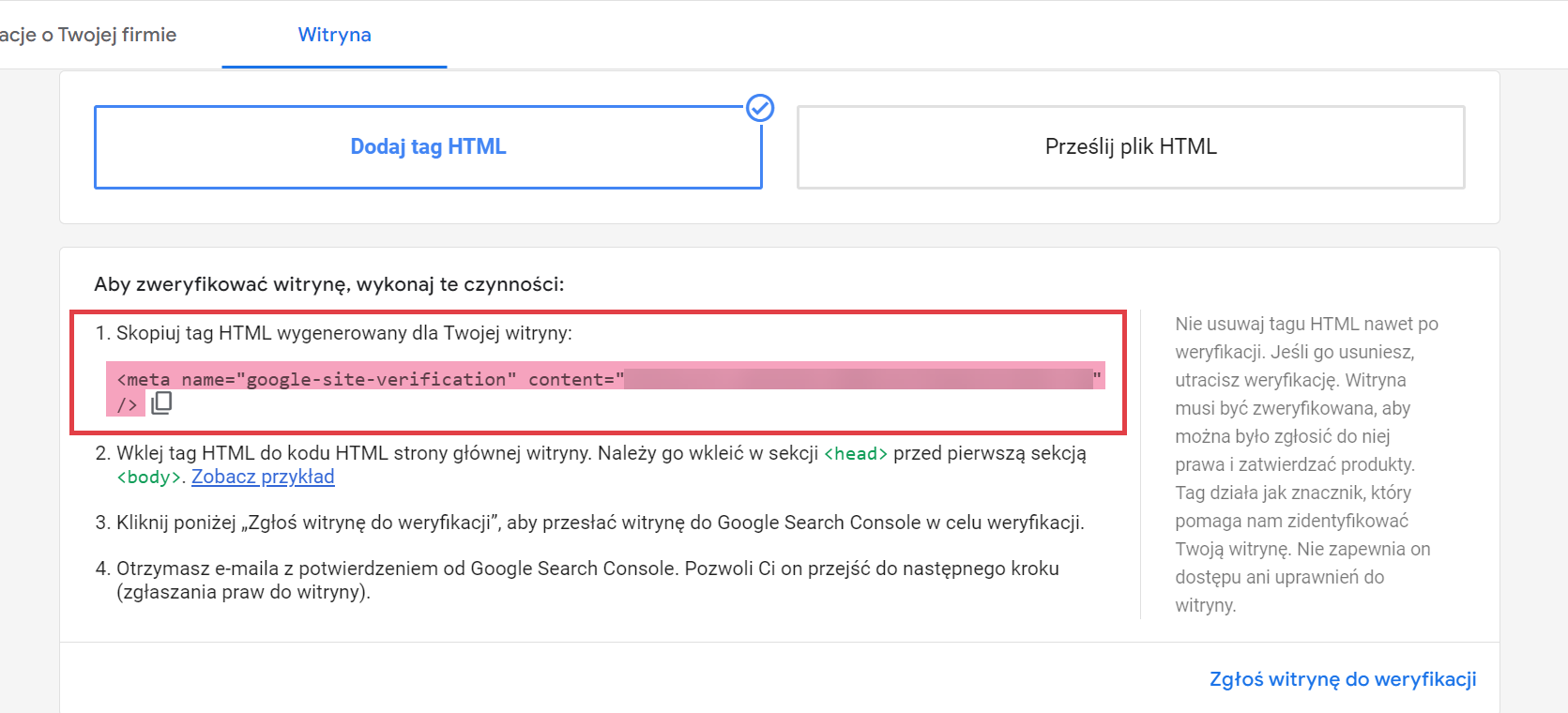
Task: Open the Zobacz przykład link
Action: [x=263, y=477]
